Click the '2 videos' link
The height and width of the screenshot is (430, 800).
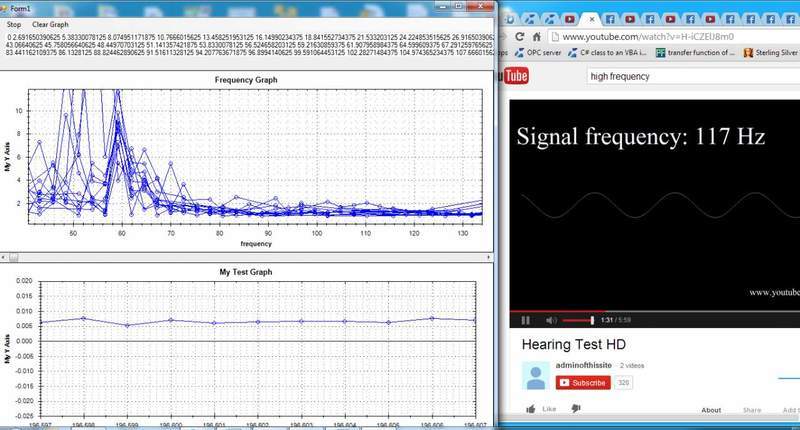pos(632,366)
